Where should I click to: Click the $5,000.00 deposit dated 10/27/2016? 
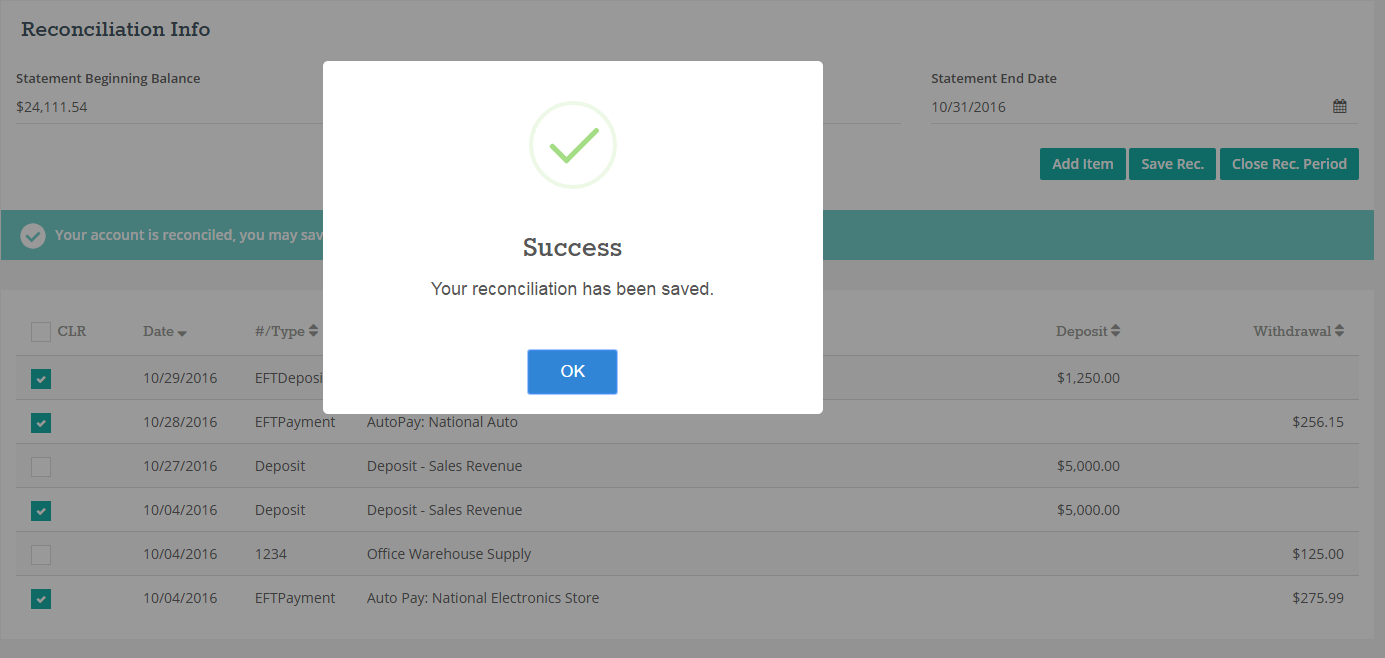pyautogui.click(x=1088, y=466)
